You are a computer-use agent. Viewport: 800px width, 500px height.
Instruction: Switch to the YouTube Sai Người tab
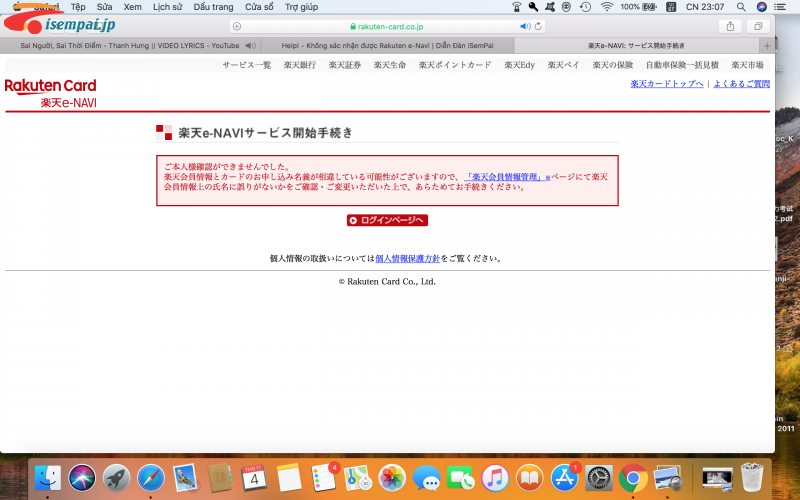(130, 45)
